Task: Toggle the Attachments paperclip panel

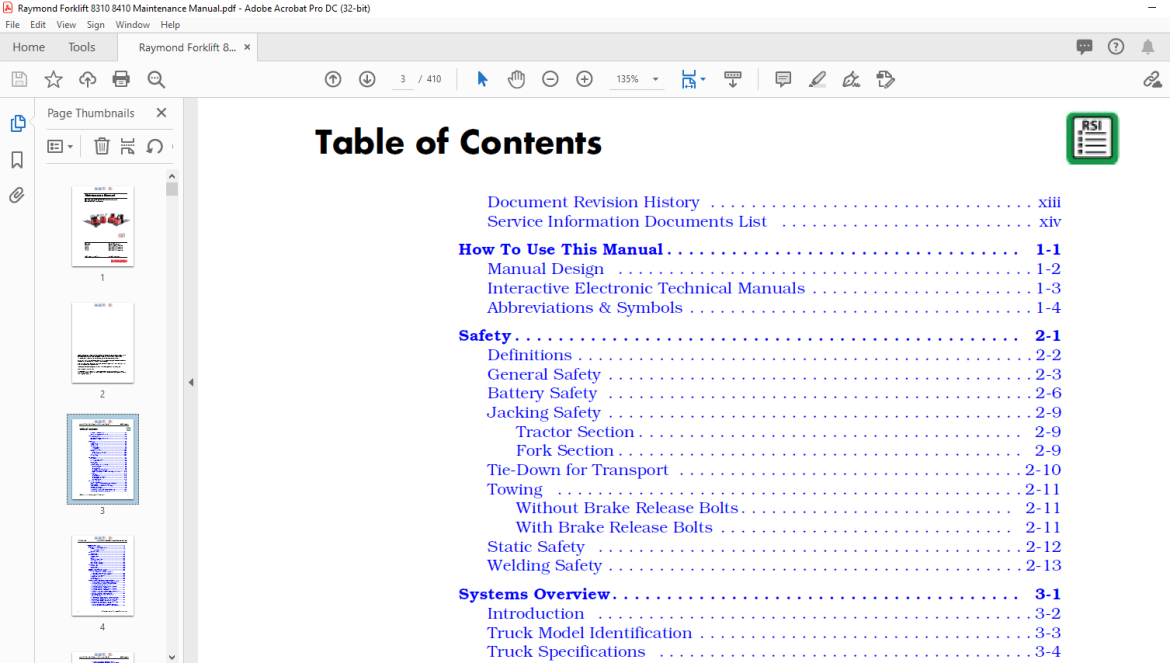Action: (x=17, y=195)
